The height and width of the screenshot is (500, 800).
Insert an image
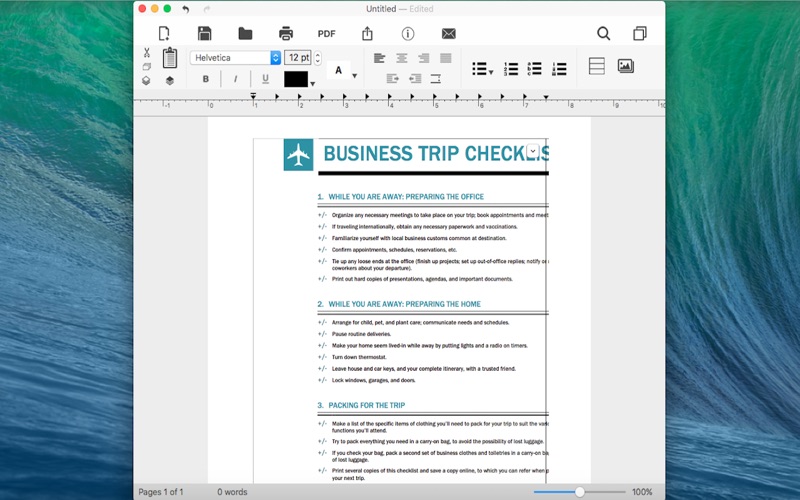pyautogui.click(x=626, y=66)
